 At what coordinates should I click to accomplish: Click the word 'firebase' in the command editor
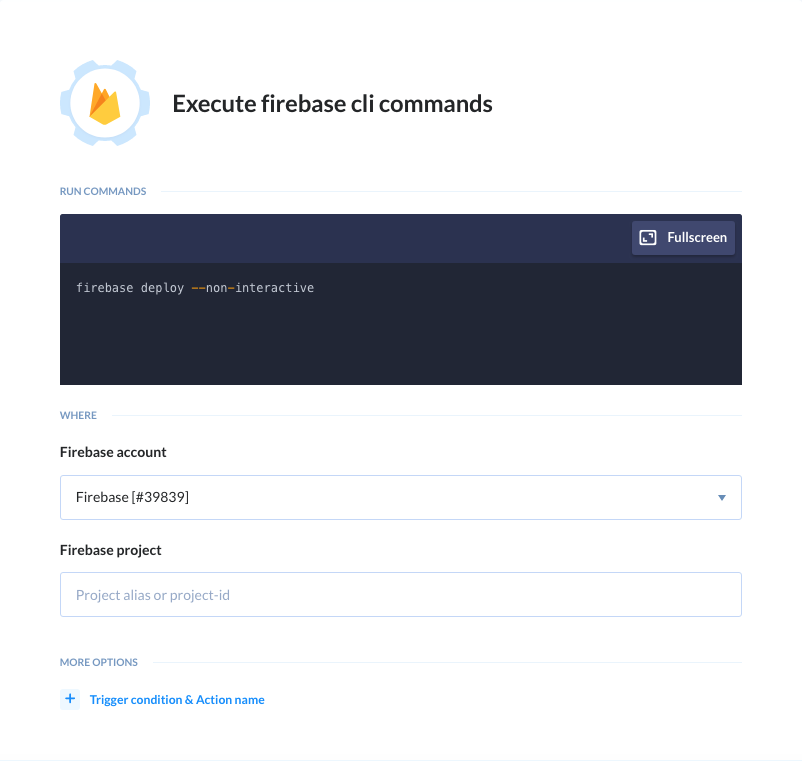click(x=104, y=288)
